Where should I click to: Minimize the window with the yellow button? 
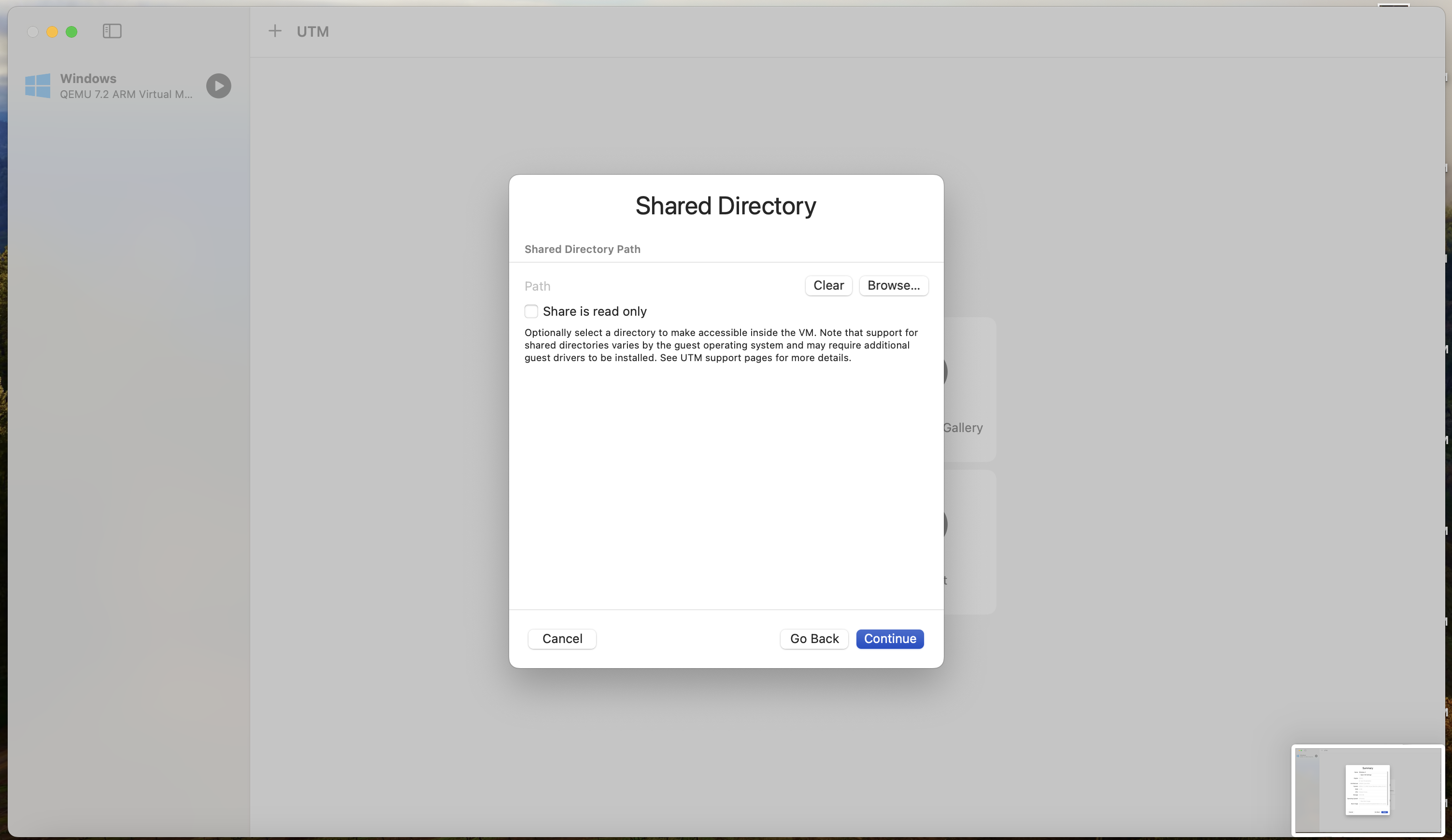tap(52, 32)
